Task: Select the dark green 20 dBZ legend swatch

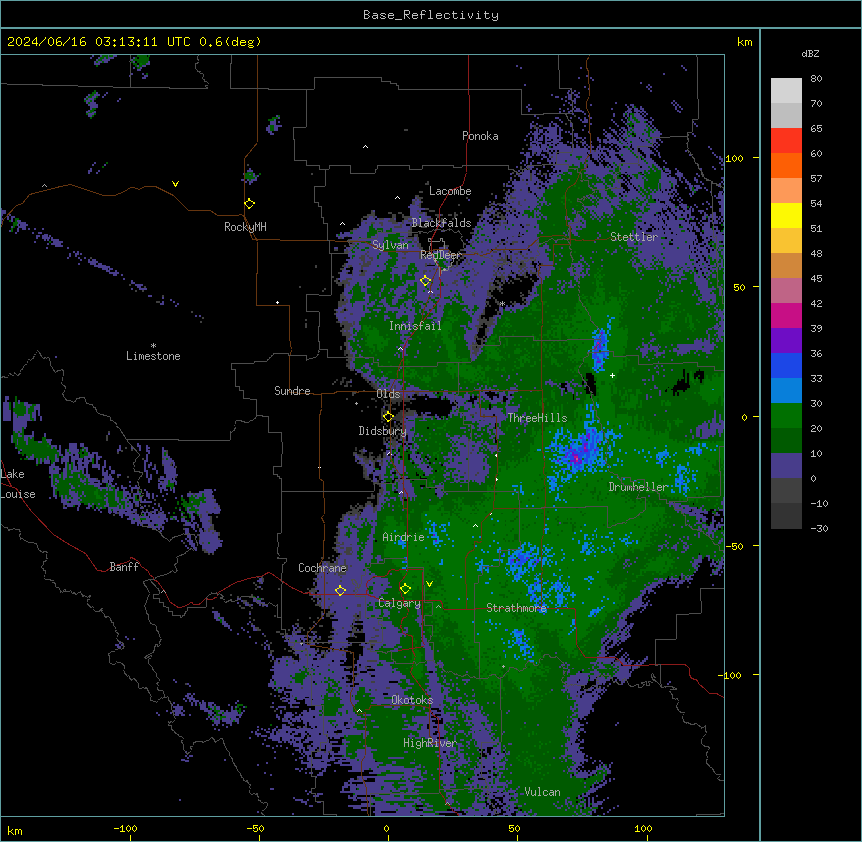Action: pos(786,440)
